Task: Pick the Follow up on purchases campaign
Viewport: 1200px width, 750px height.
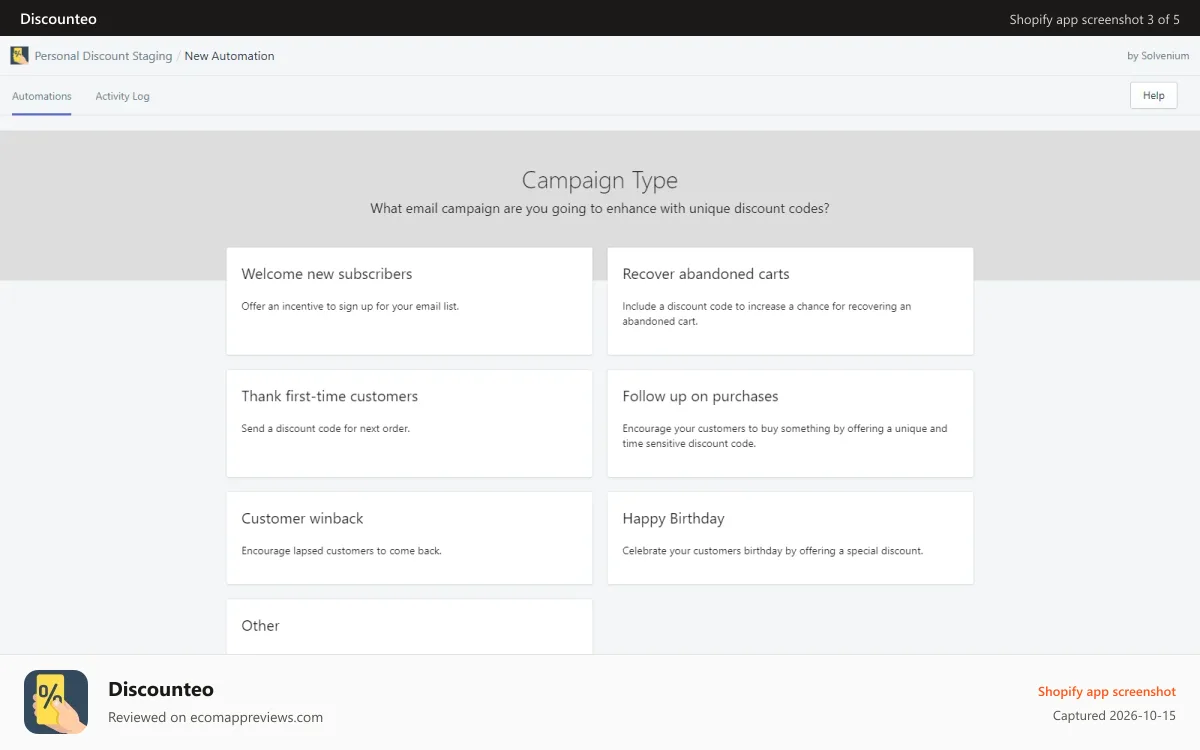Action: [x=790, y=423]
